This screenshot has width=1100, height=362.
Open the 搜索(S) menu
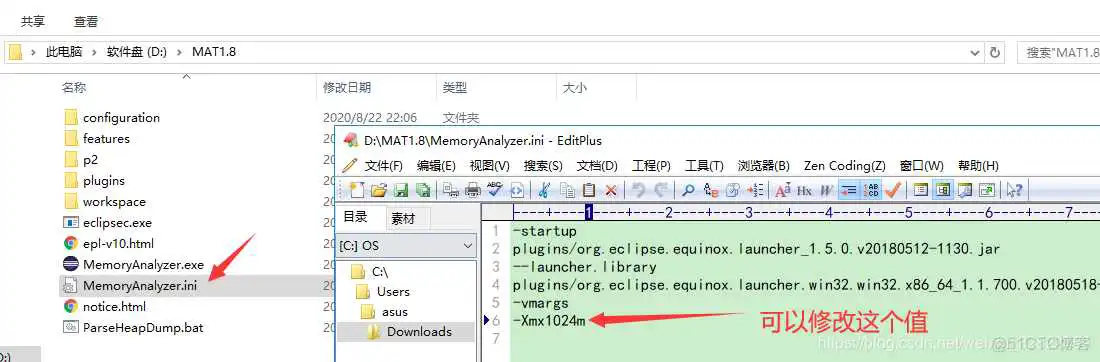543,166
